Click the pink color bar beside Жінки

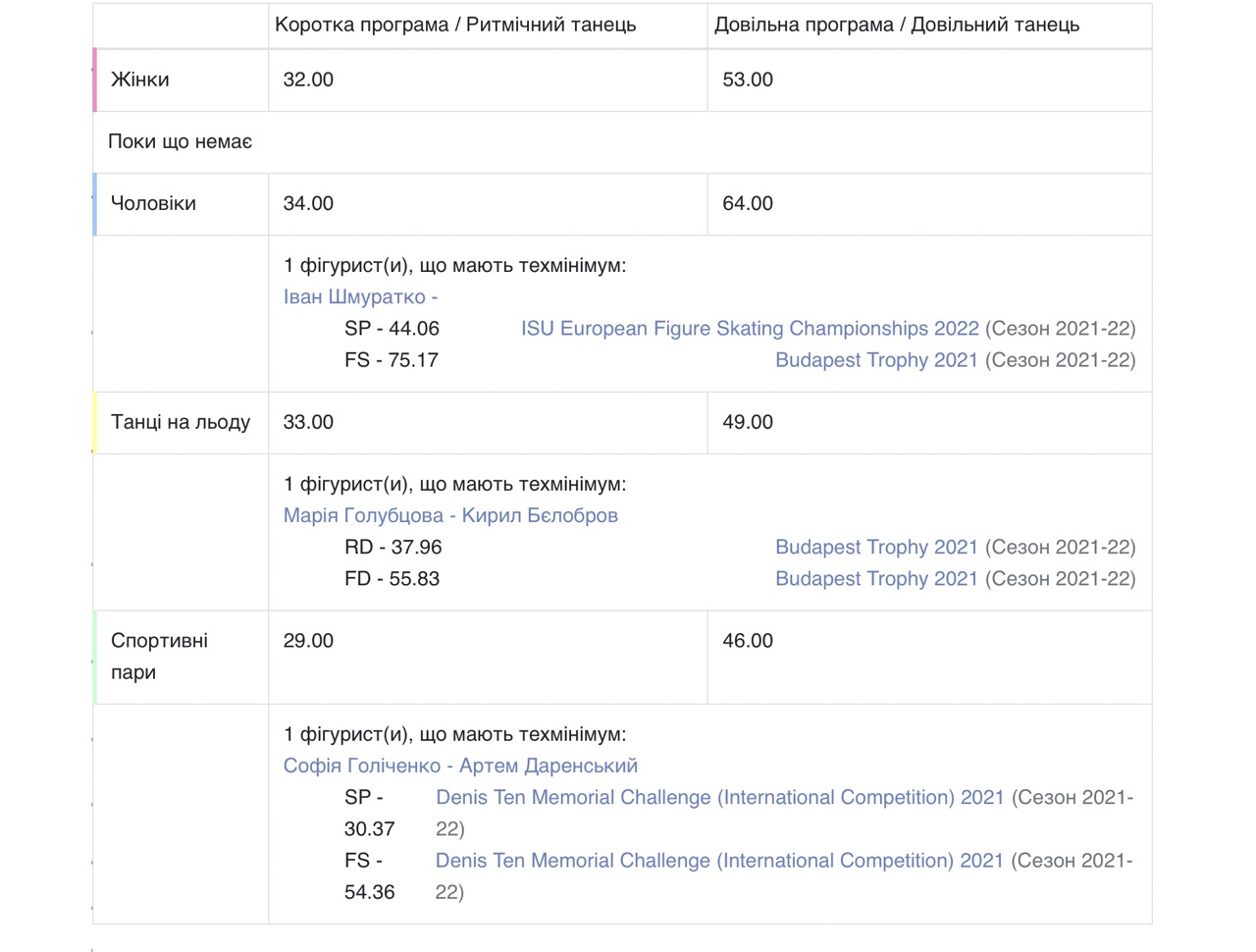pos(95,79)
